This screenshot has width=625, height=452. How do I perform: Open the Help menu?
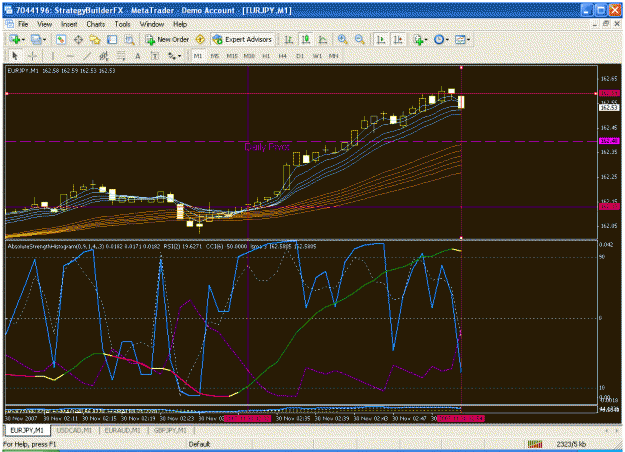tap(180, 24)
